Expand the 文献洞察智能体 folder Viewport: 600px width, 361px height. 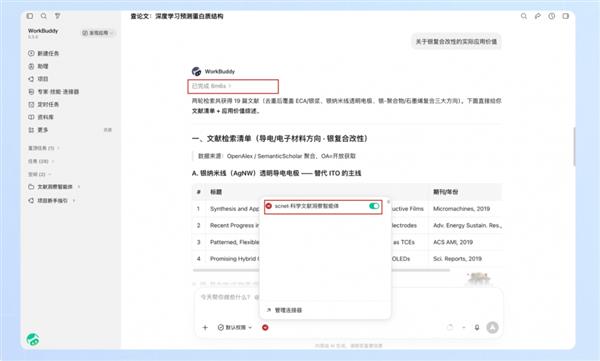point(54,186)
